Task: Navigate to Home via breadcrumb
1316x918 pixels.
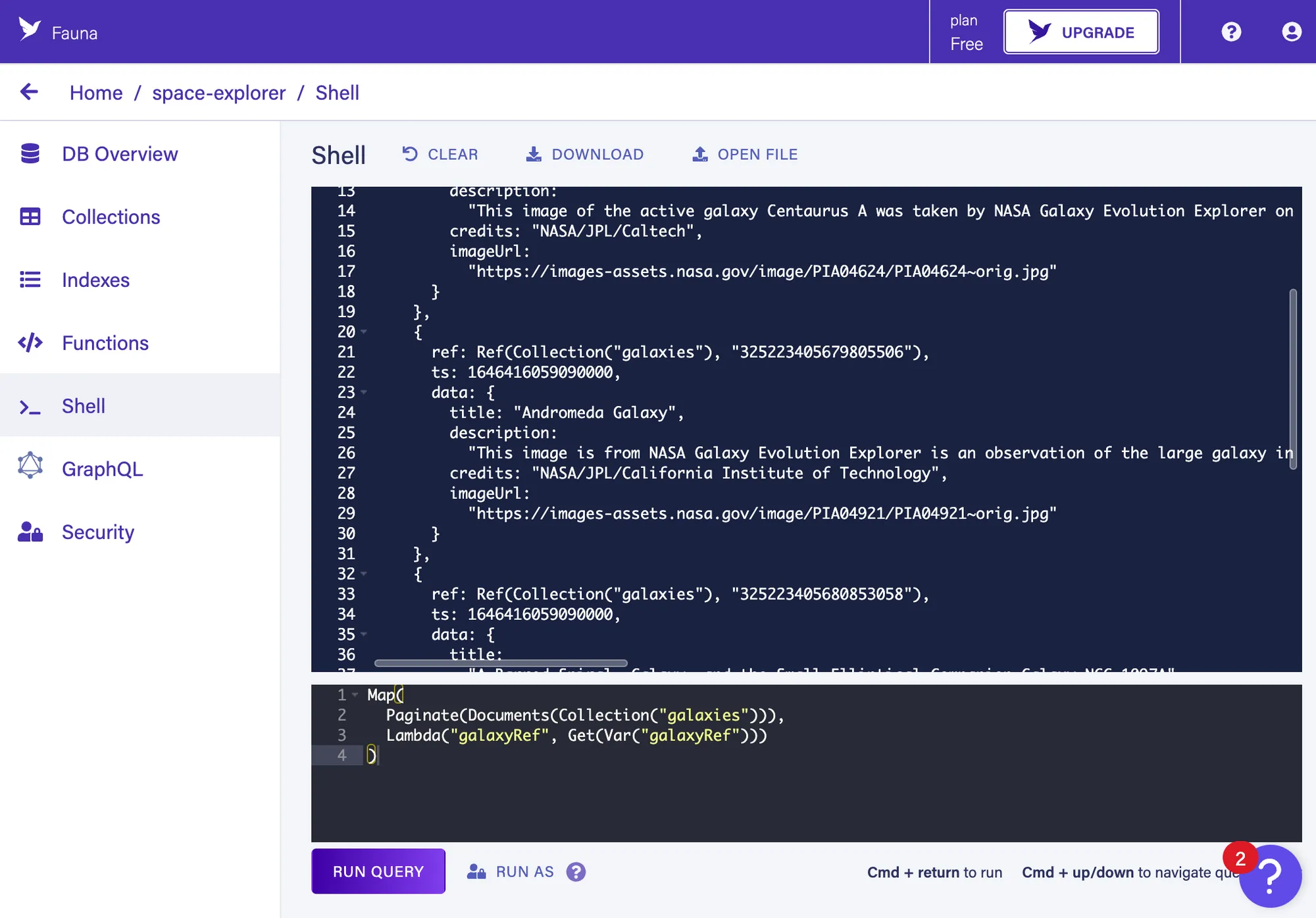Action: coord(96,93)
